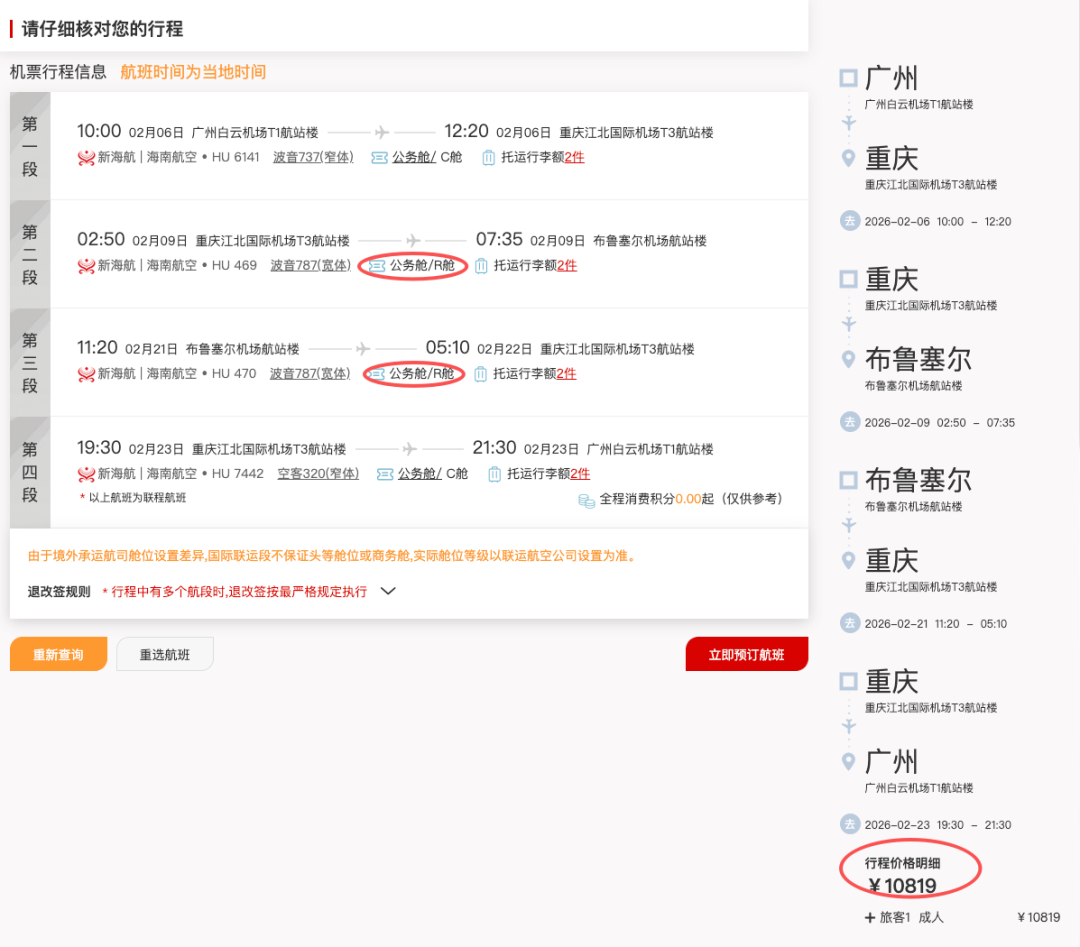Click the Hainan Airlines logo on segment one
This screenshot has width=1080, height=947.
(x=88, y=157)
